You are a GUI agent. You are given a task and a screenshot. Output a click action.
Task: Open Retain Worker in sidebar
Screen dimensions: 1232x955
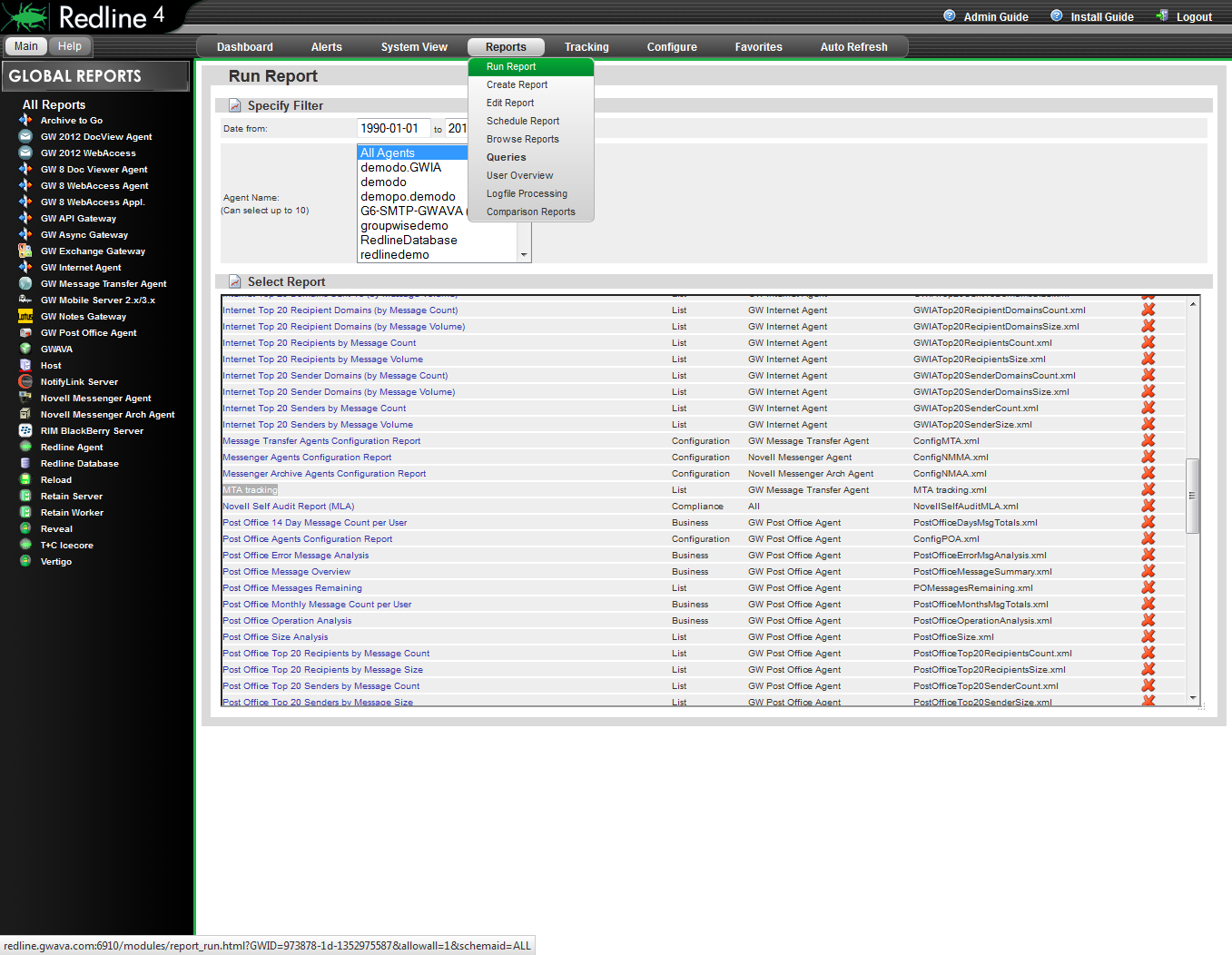point(72,512)
